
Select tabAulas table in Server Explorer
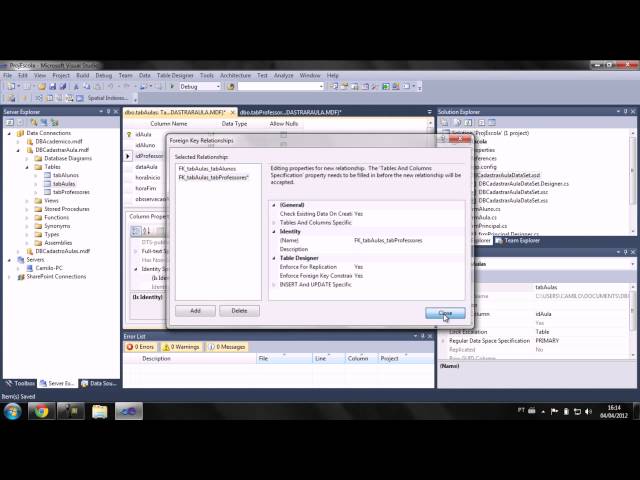64,184
